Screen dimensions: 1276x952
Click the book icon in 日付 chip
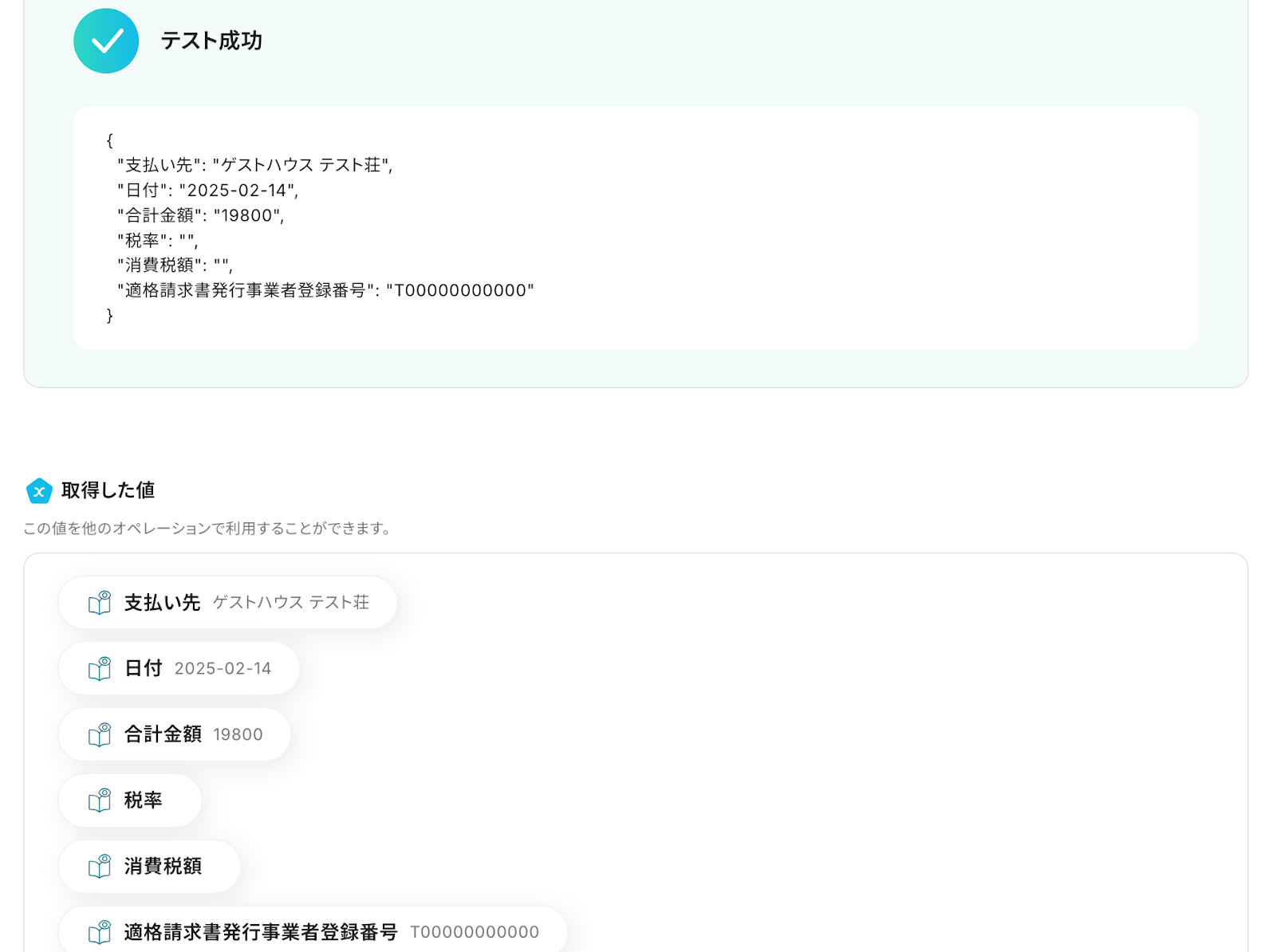(x=100, y=668)
